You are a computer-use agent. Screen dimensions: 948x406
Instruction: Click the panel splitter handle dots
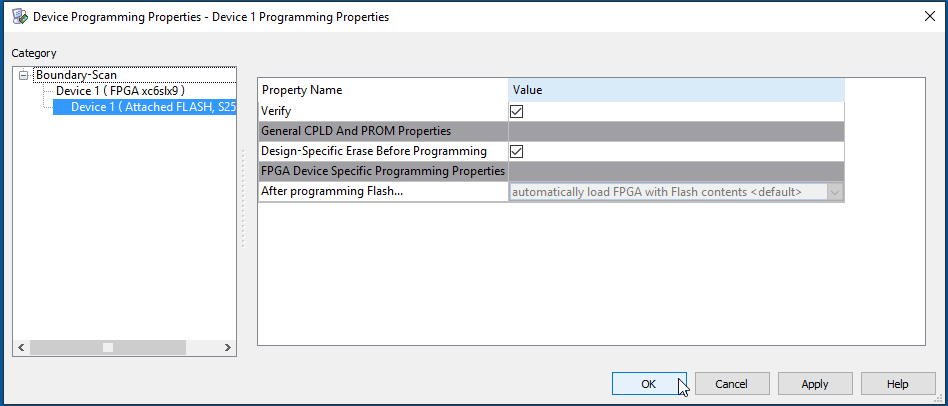tap(244, 200)
